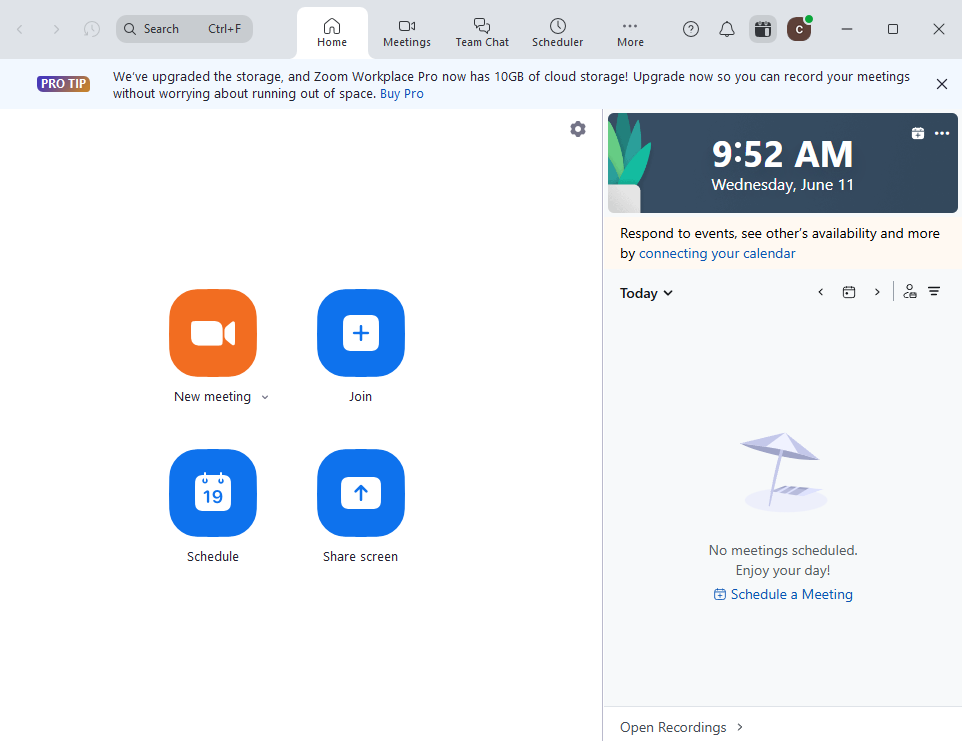Click the connecting your calendar link
Viewport: 962px width, 741px height.
(x=717, y=253)
